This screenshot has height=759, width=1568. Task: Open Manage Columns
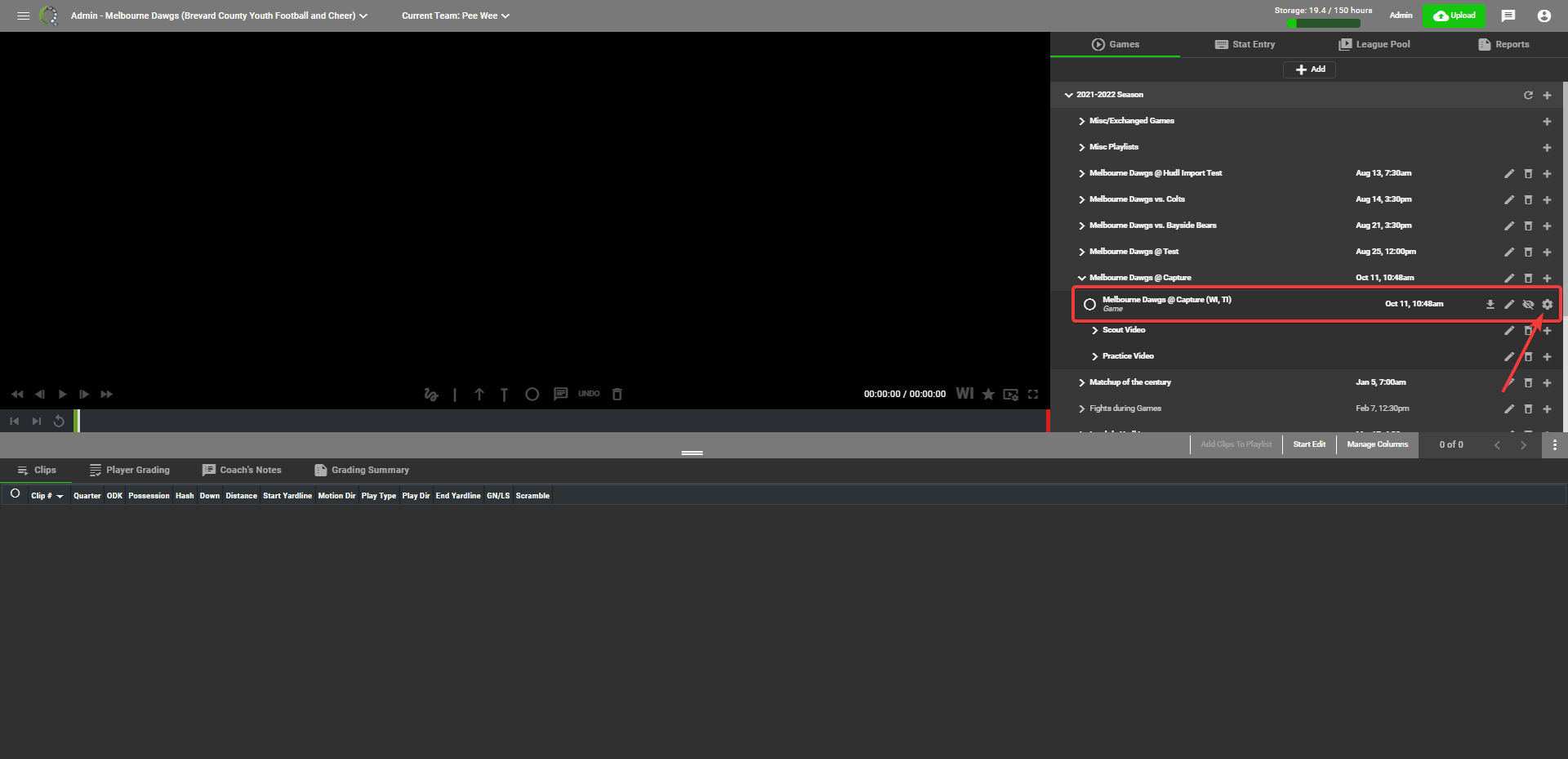pyautogui.click(x=1378, y=444)
